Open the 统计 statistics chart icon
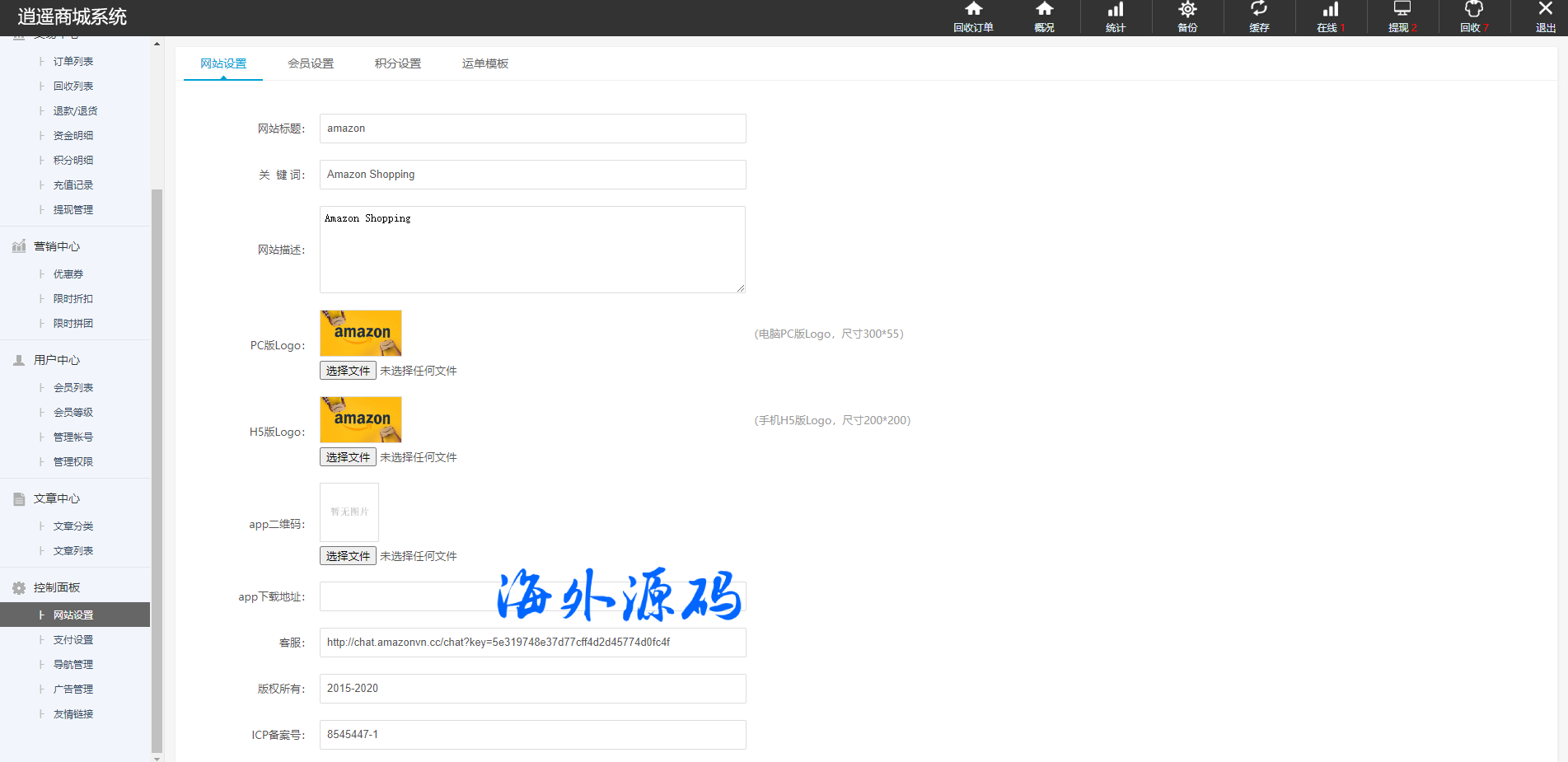1568x762 pixels. pyautogui.click(x=1115, y=10)
